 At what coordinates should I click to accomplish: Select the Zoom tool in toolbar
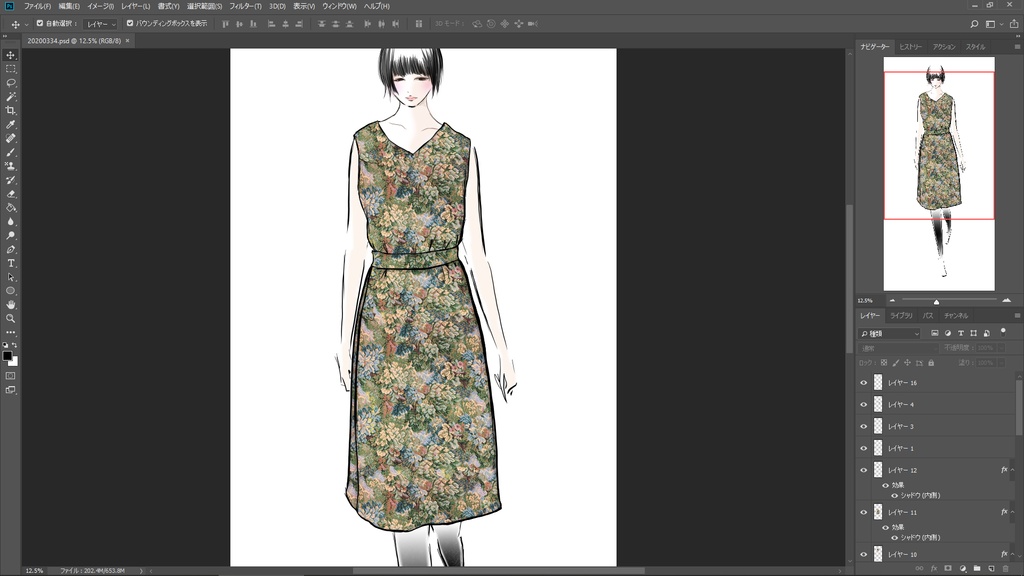11,318
